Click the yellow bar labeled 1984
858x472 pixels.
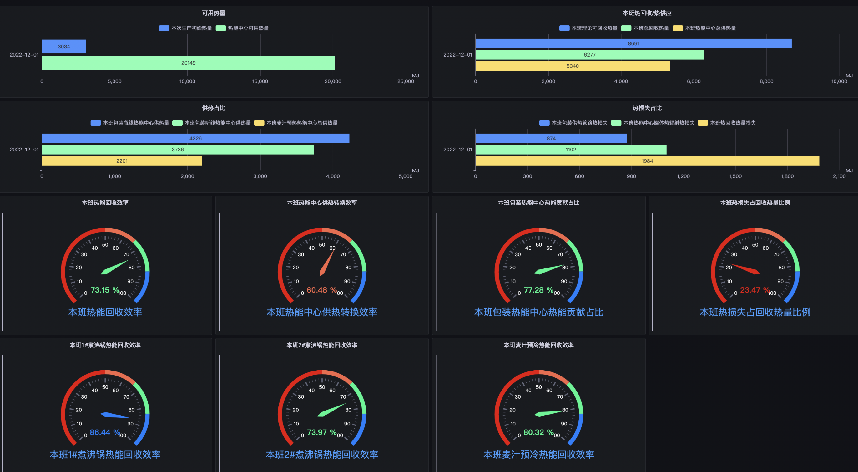point(647,160)
